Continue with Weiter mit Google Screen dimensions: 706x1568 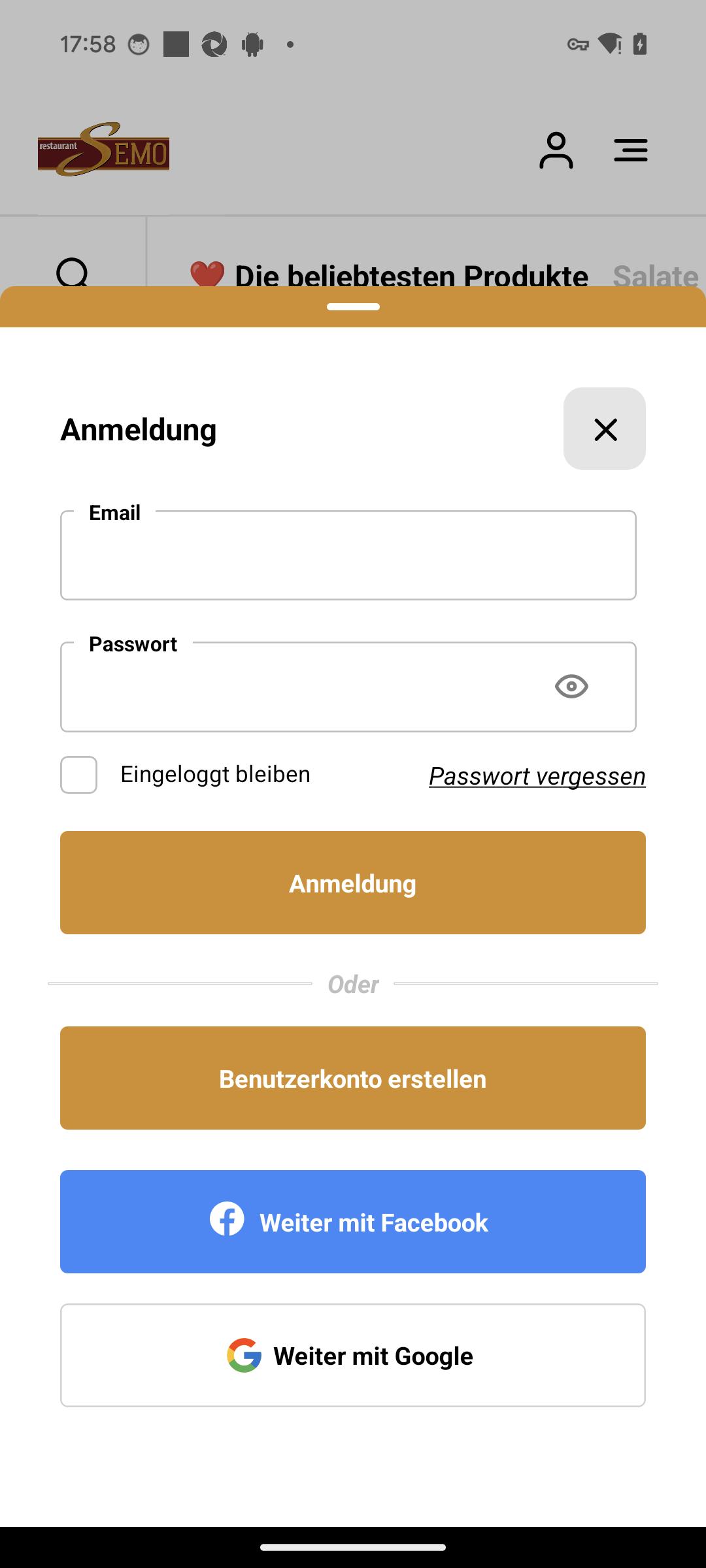[353, 1355]
